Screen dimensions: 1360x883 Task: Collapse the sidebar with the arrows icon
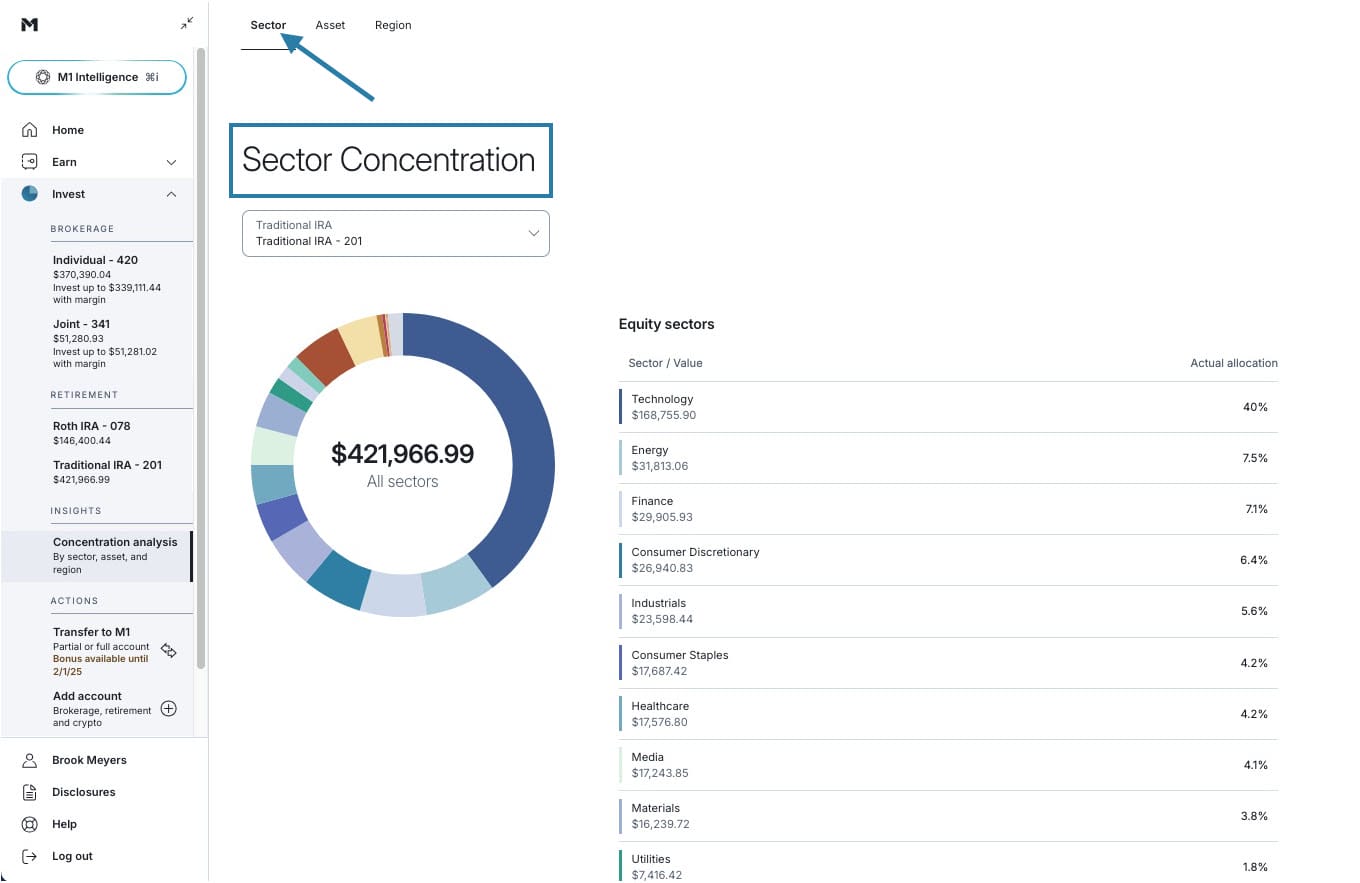[186, 23]
